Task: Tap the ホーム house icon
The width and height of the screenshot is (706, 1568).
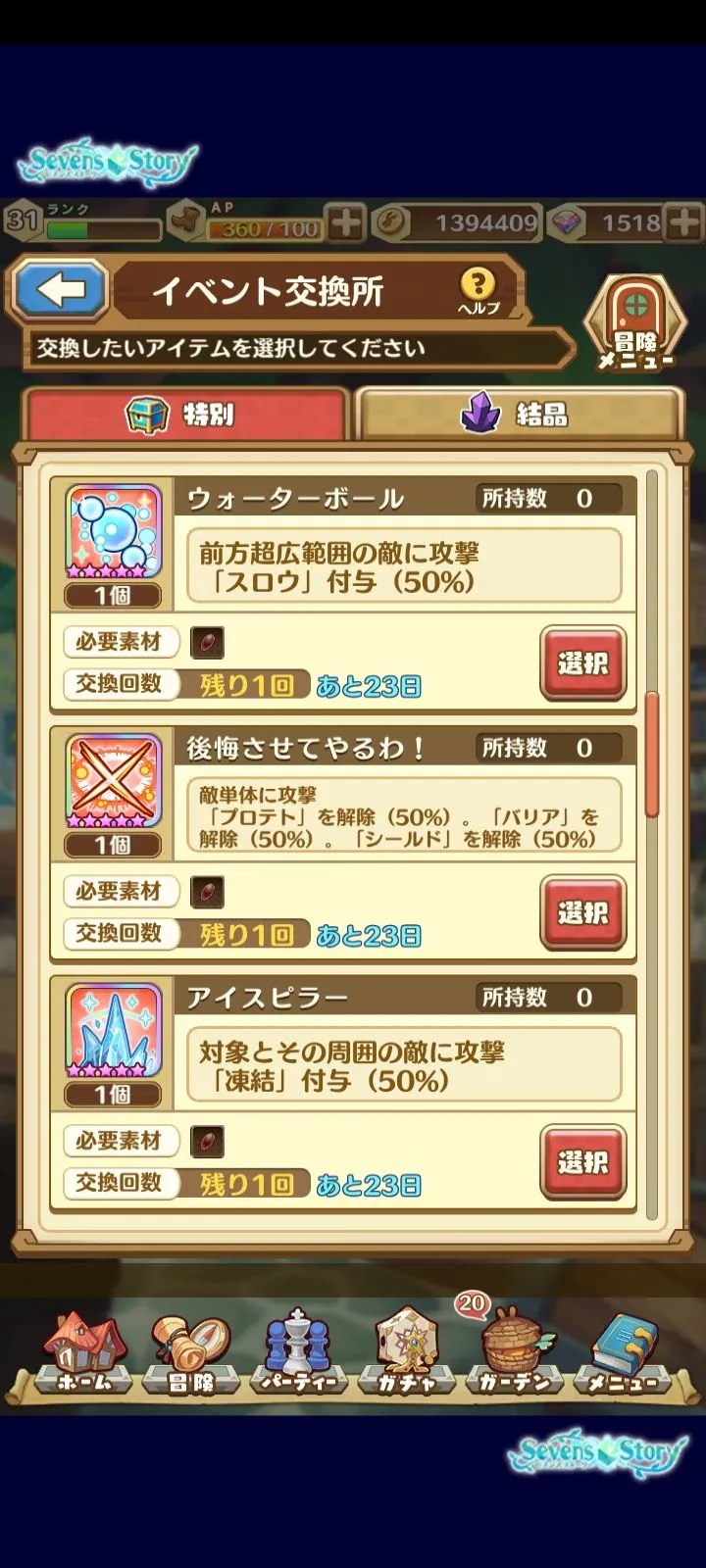Action: point(84,1353)
